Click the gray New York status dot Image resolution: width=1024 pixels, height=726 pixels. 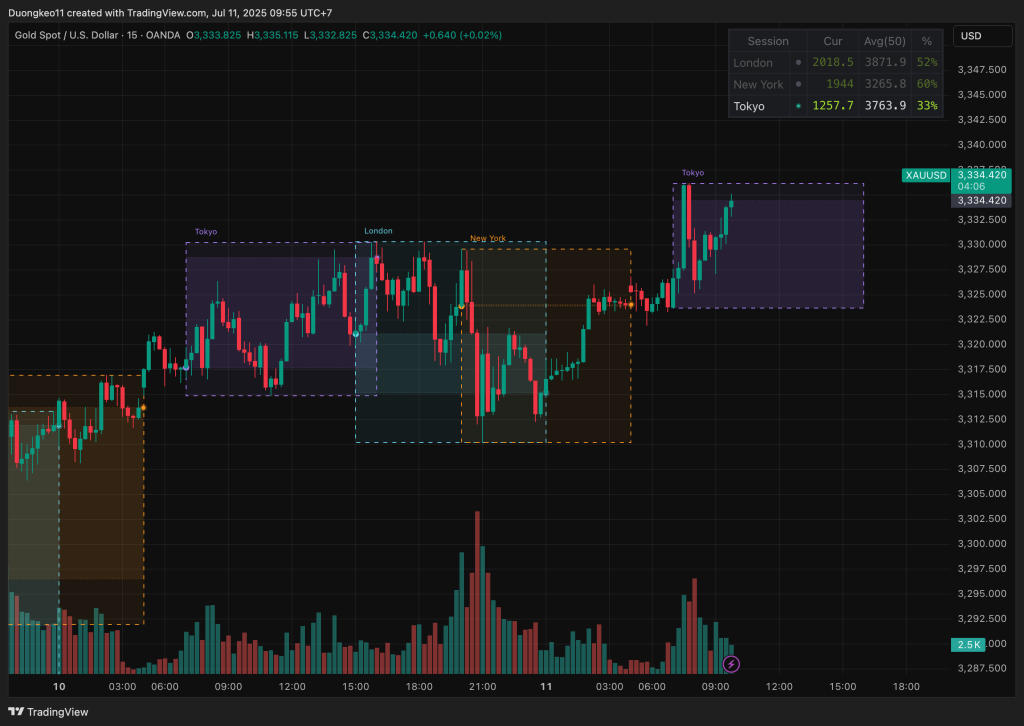(798, 85)
